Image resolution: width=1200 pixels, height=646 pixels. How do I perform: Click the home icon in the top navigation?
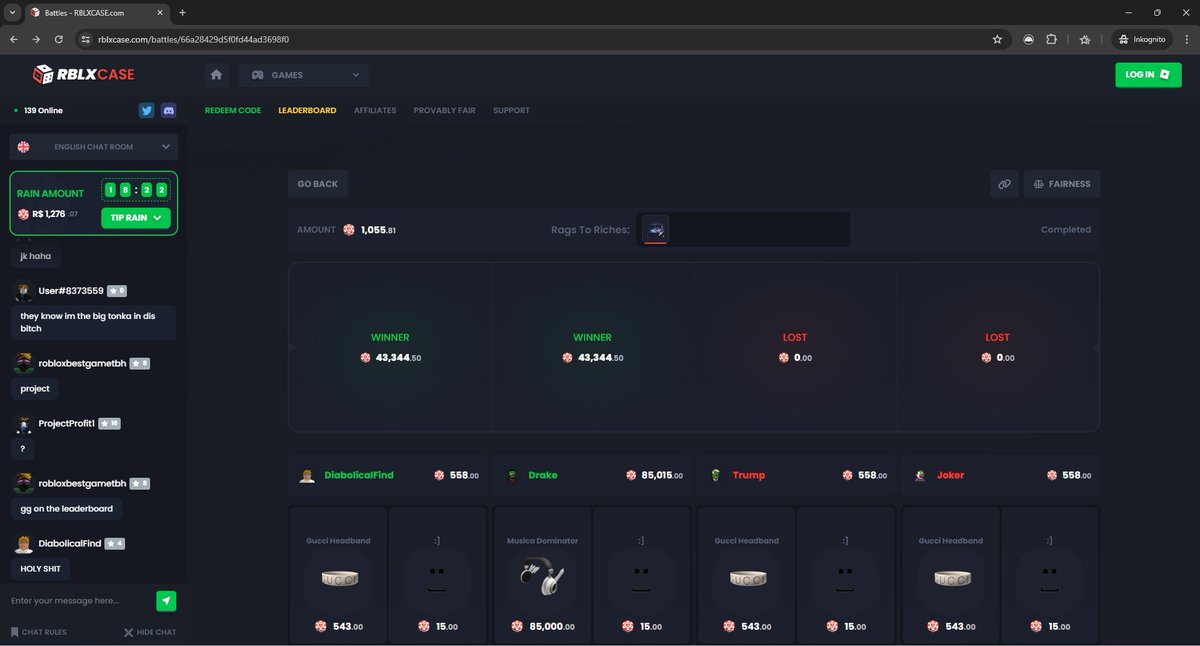[x=216, y=74]
